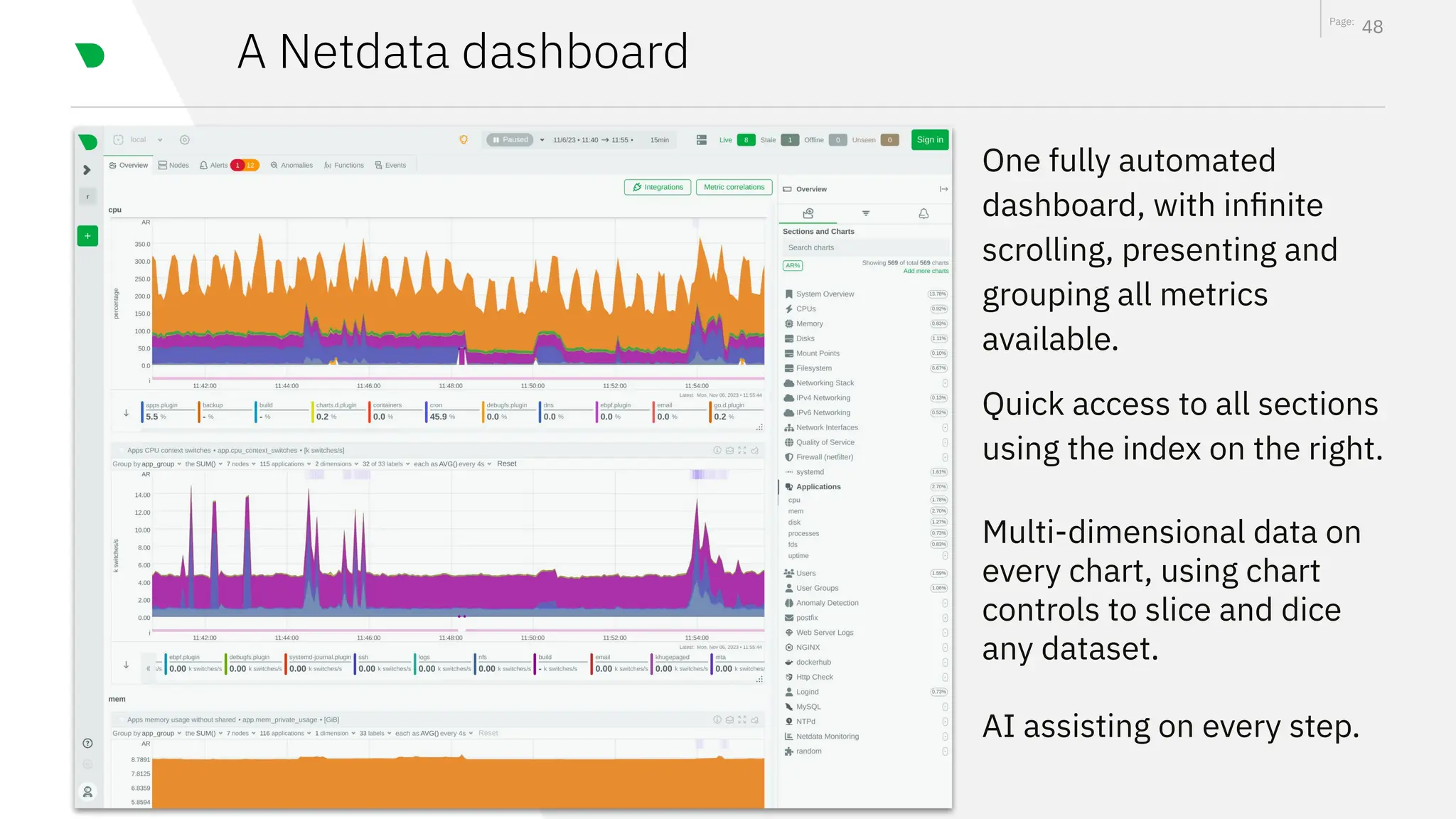The image size is (1456, 819).
Task: Click the info icon on Apps memory usage chart
Action: coord(717,720)
